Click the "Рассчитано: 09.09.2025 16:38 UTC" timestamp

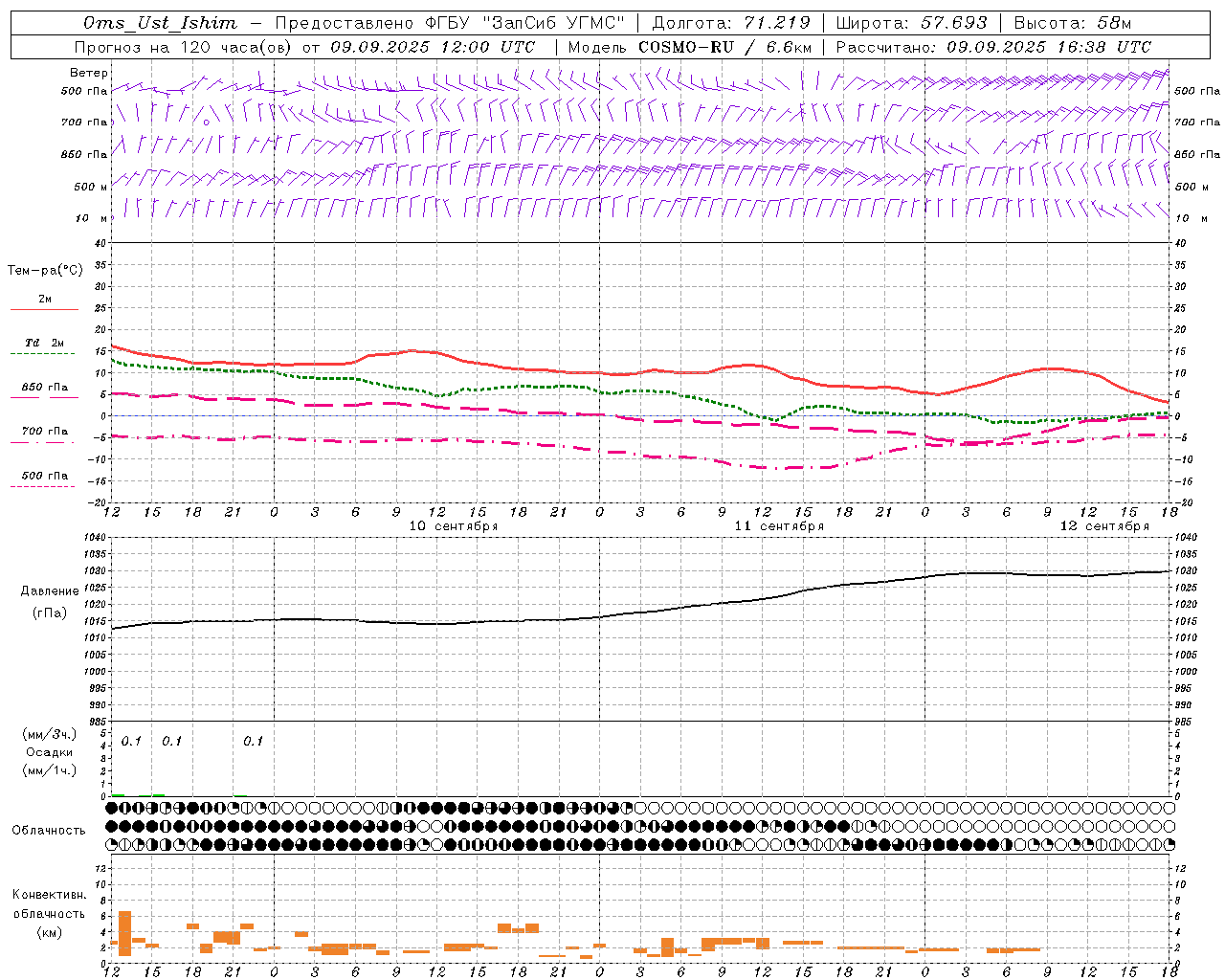[994, 47]
